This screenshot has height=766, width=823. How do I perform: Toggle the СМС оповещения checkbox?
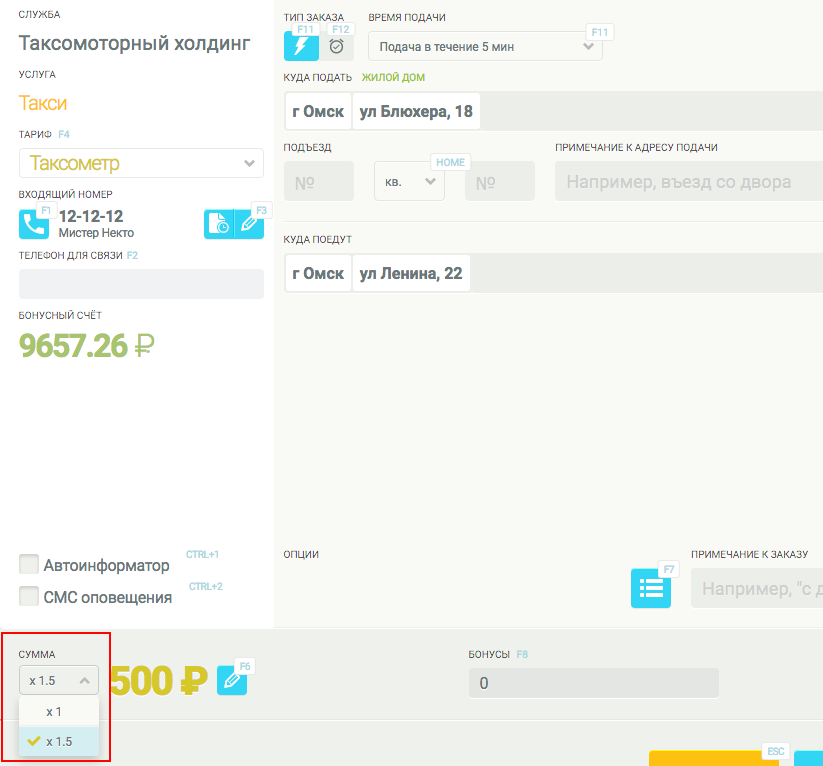tap(29, 596)
